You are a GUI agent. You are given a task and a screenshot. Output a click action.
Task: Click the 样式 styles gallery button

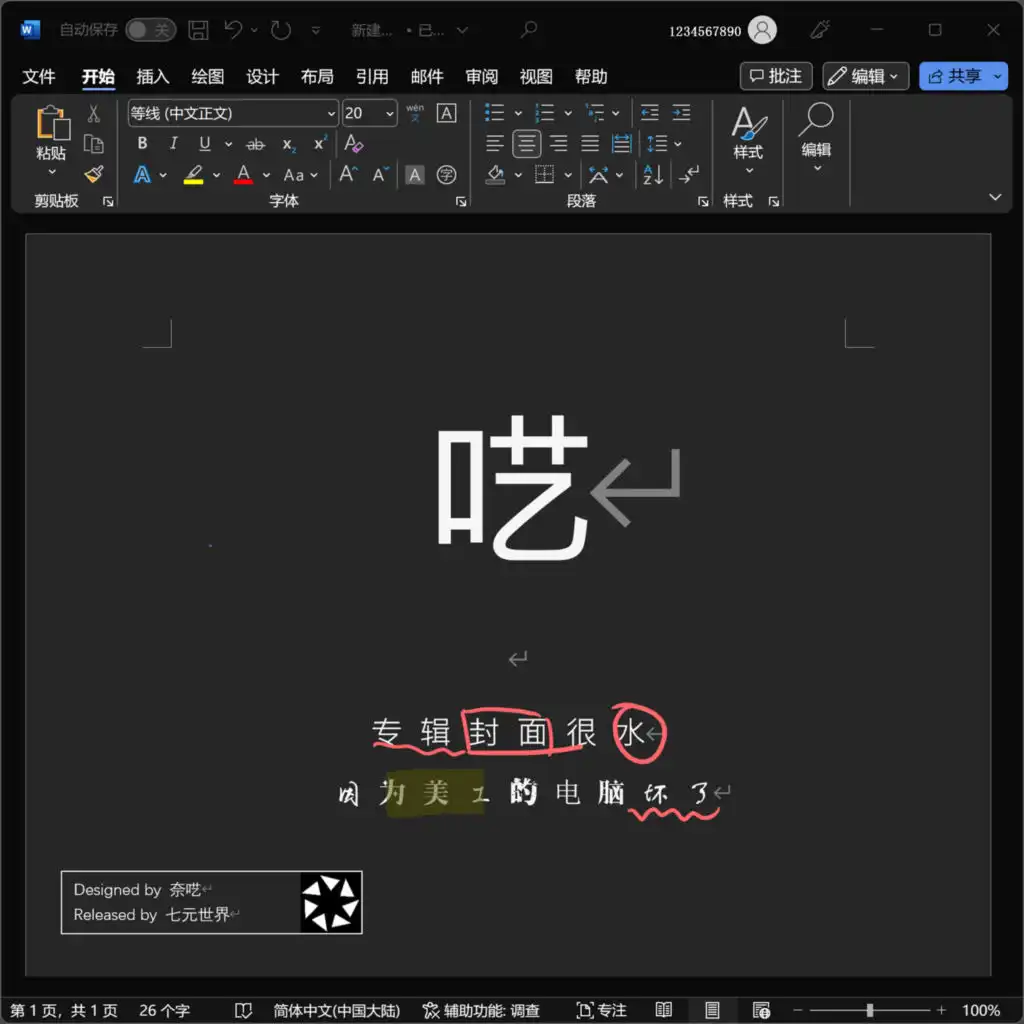point(748,139)
